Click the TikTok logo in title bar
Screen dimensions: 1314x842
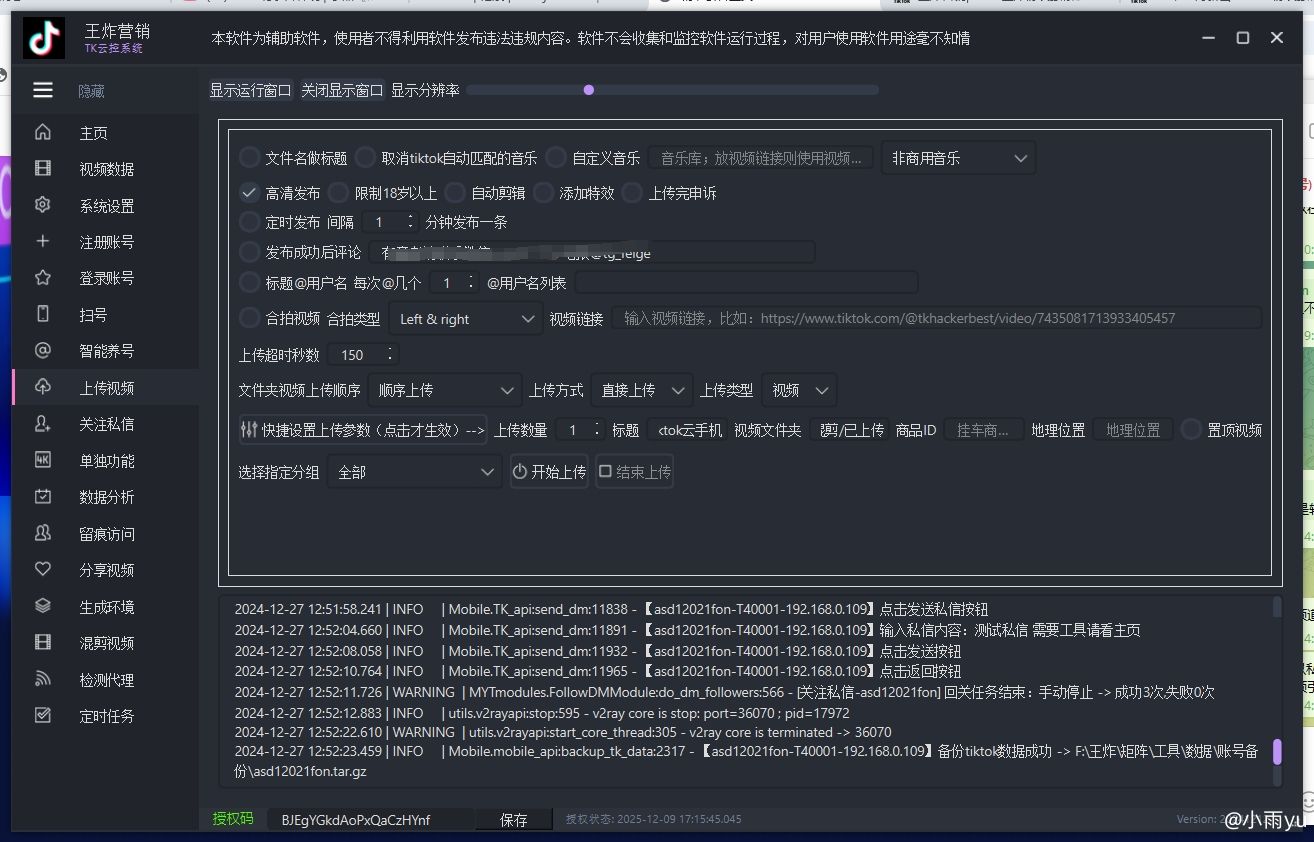(45, 39)
